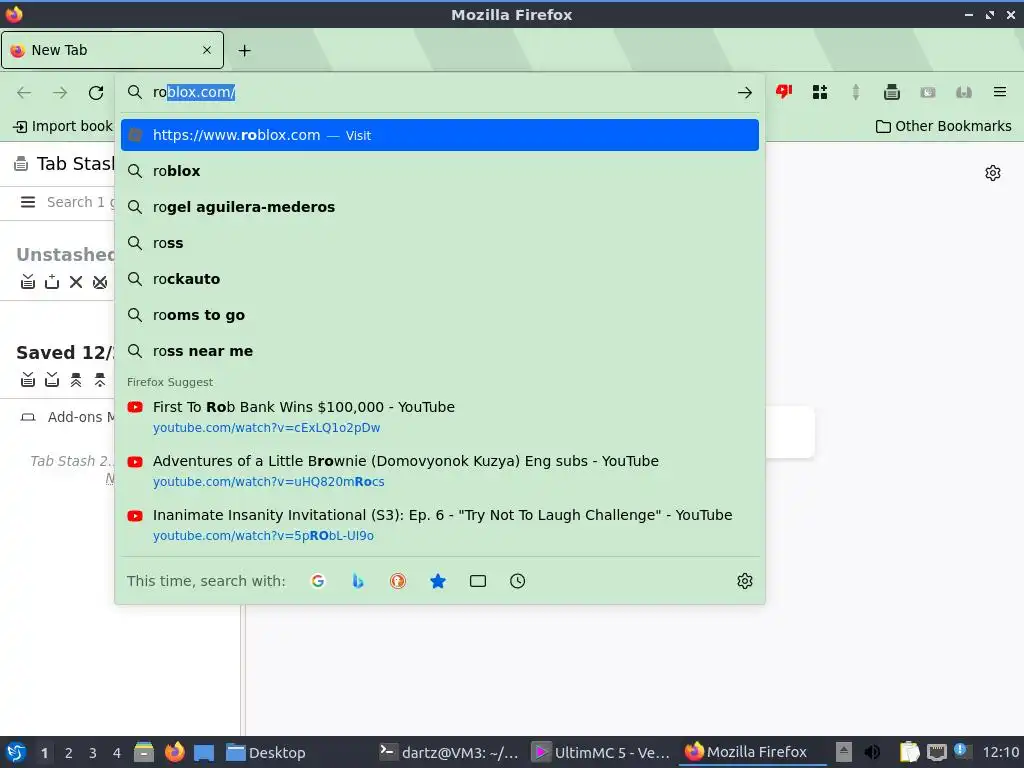This screenshot has height=768, width=1024.
Task: Click the grayed vertical arrows toolbar icon
Action: pos(856,92)
